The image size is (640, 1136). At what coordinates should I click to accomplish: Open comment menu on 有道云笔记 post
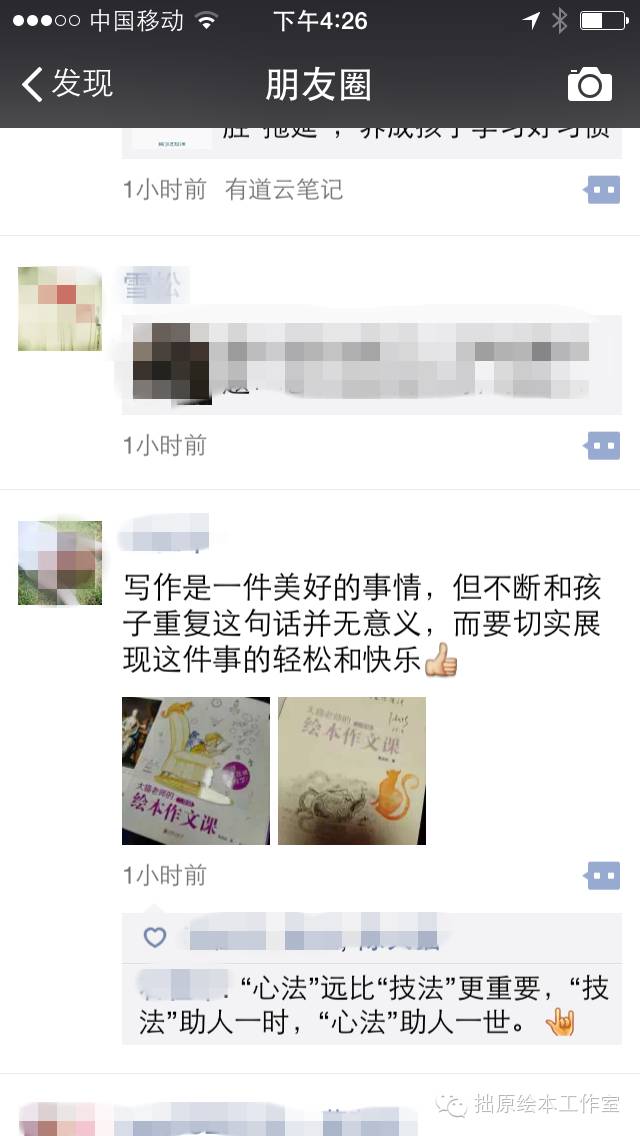602,190
